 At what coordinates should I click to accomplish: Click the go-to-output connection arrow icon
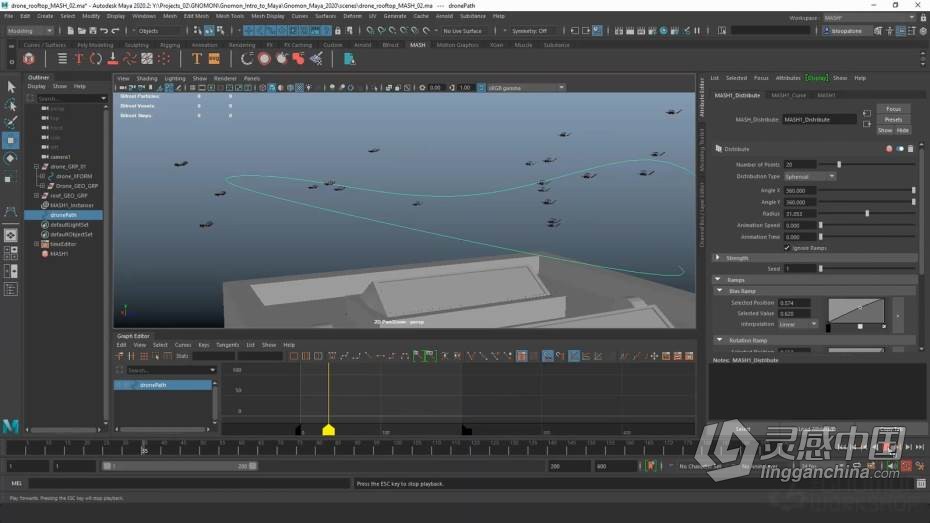pyautogui.click(x=867, y=124)
